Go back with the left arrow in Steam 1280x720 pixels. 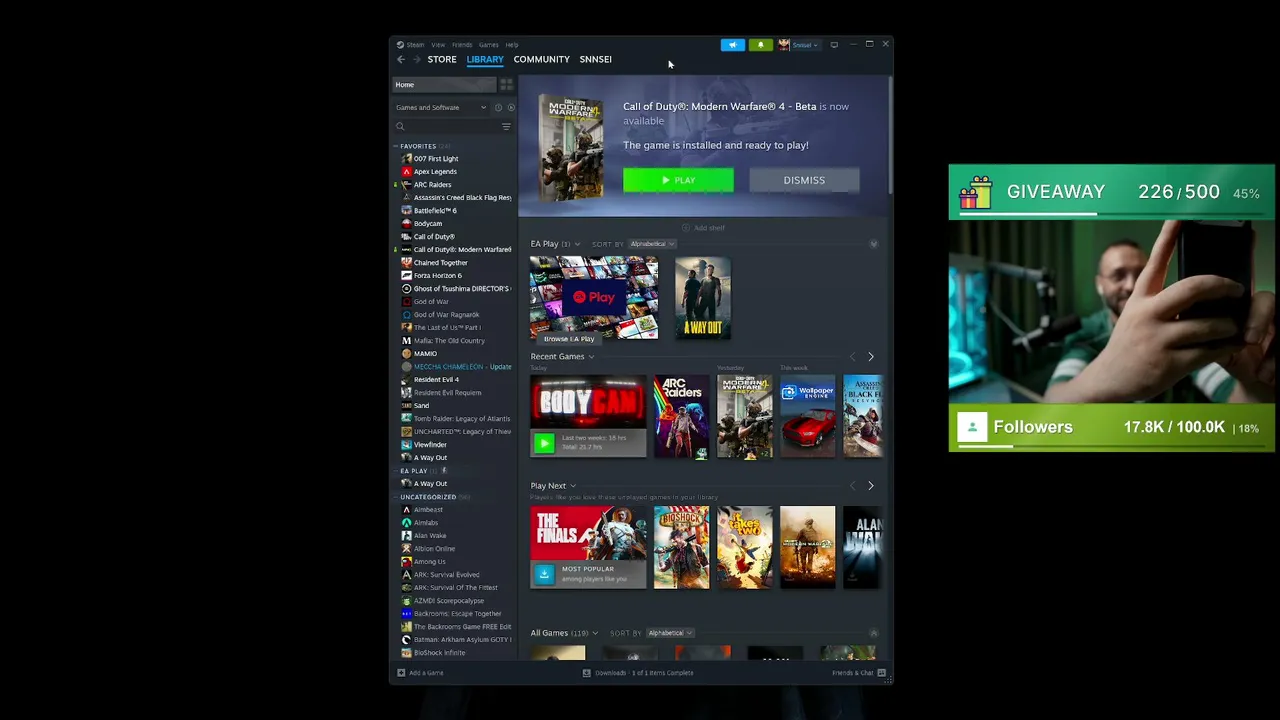pyautogui.click(x=401, y=59)
